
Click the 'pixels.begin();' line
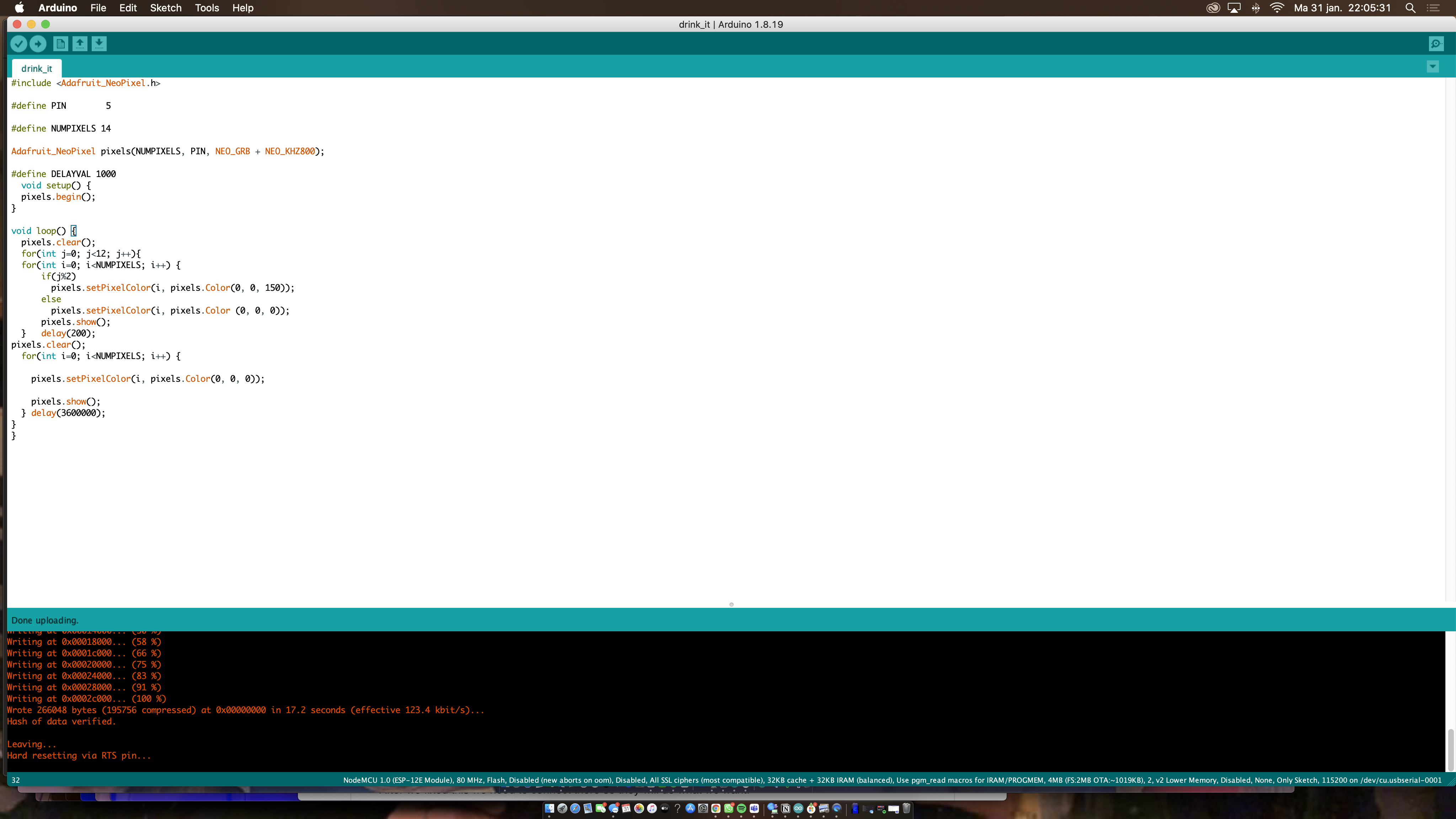tap(58, 197)
